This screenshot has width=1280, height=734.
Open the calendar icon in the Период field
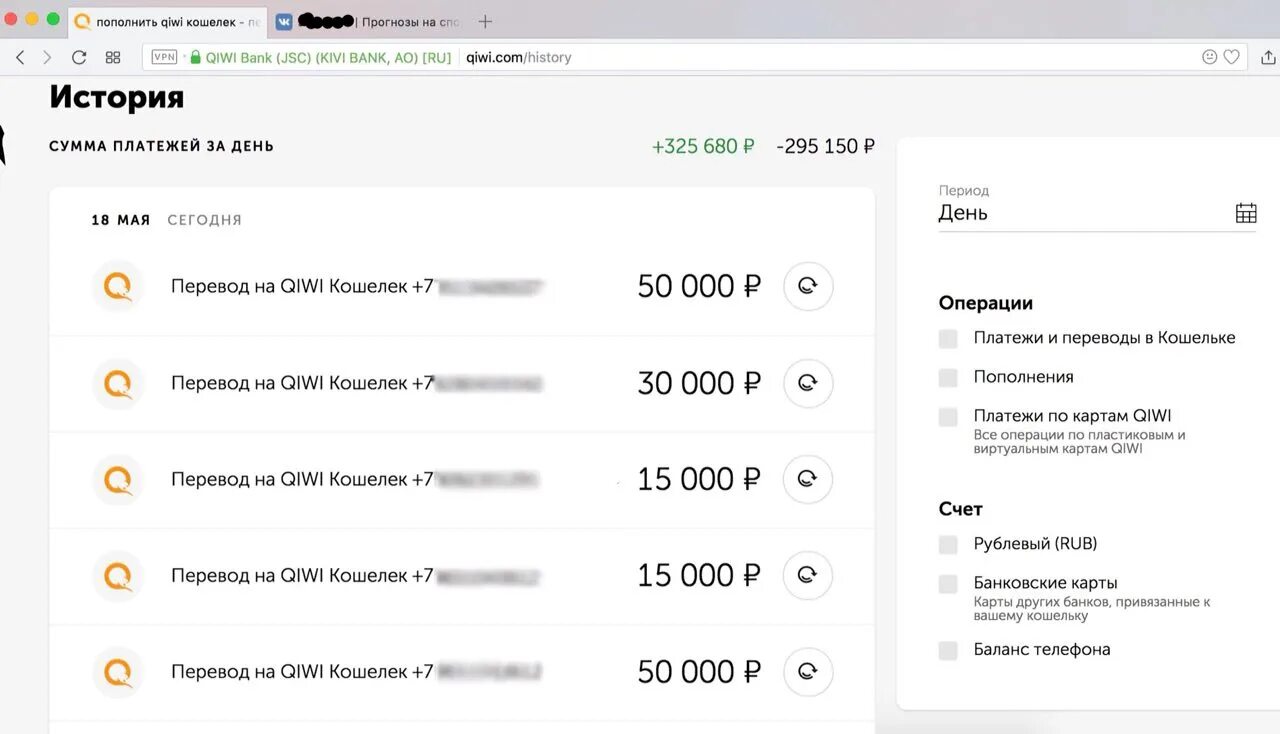(1246, 212)
